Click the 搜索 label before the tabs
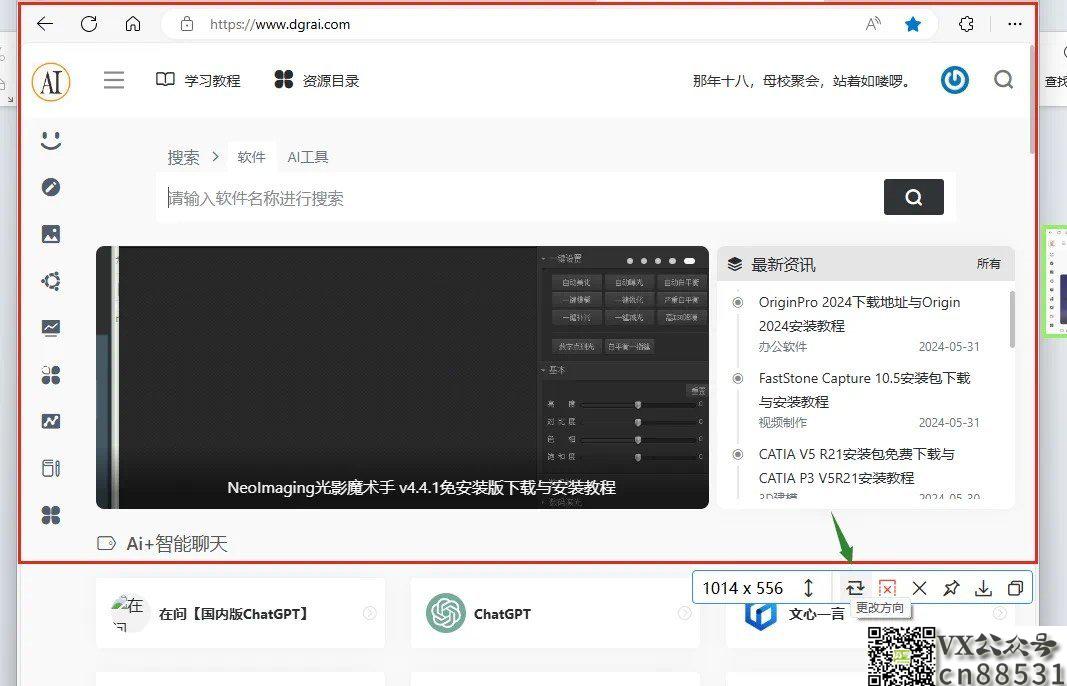Viewport: 1067px width, 686px height. click(x=184, y=157)
